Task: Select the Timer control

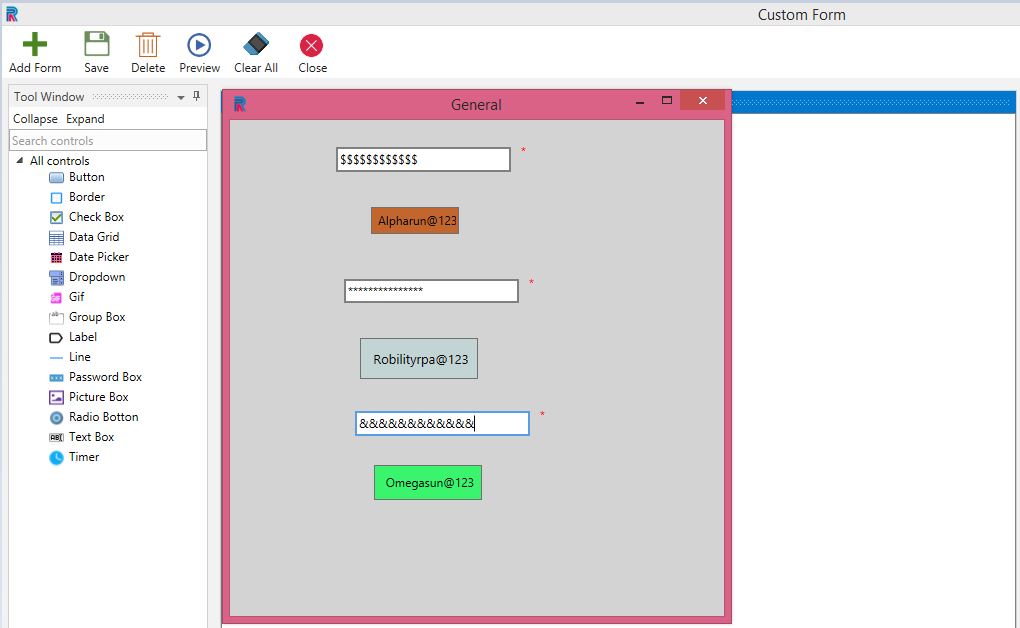Action: [x=84, y=457]
